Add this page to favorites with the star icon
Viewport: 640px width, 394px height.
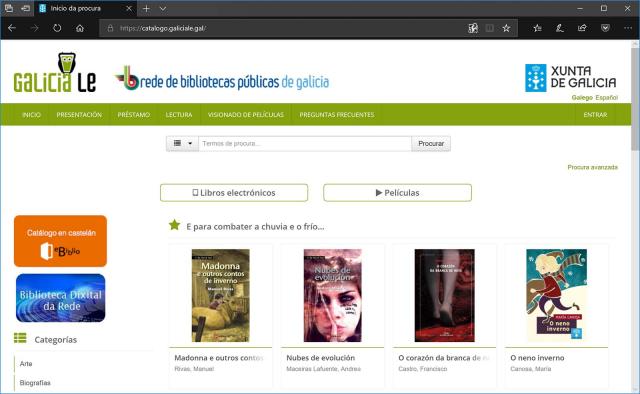pos(507,28)
